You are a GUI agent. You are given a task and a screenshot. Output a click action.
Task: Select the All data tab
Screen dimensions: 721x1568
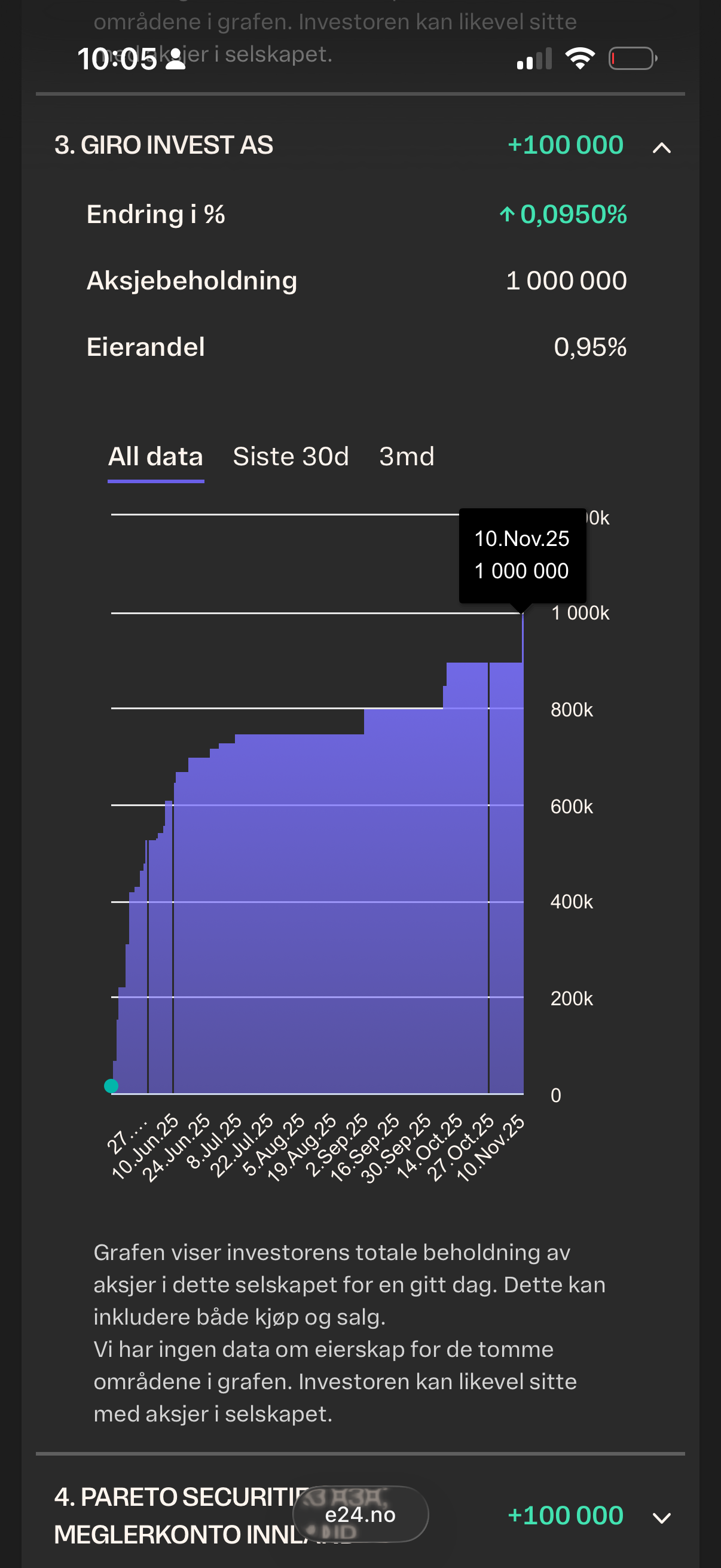[x=156, y=457]
